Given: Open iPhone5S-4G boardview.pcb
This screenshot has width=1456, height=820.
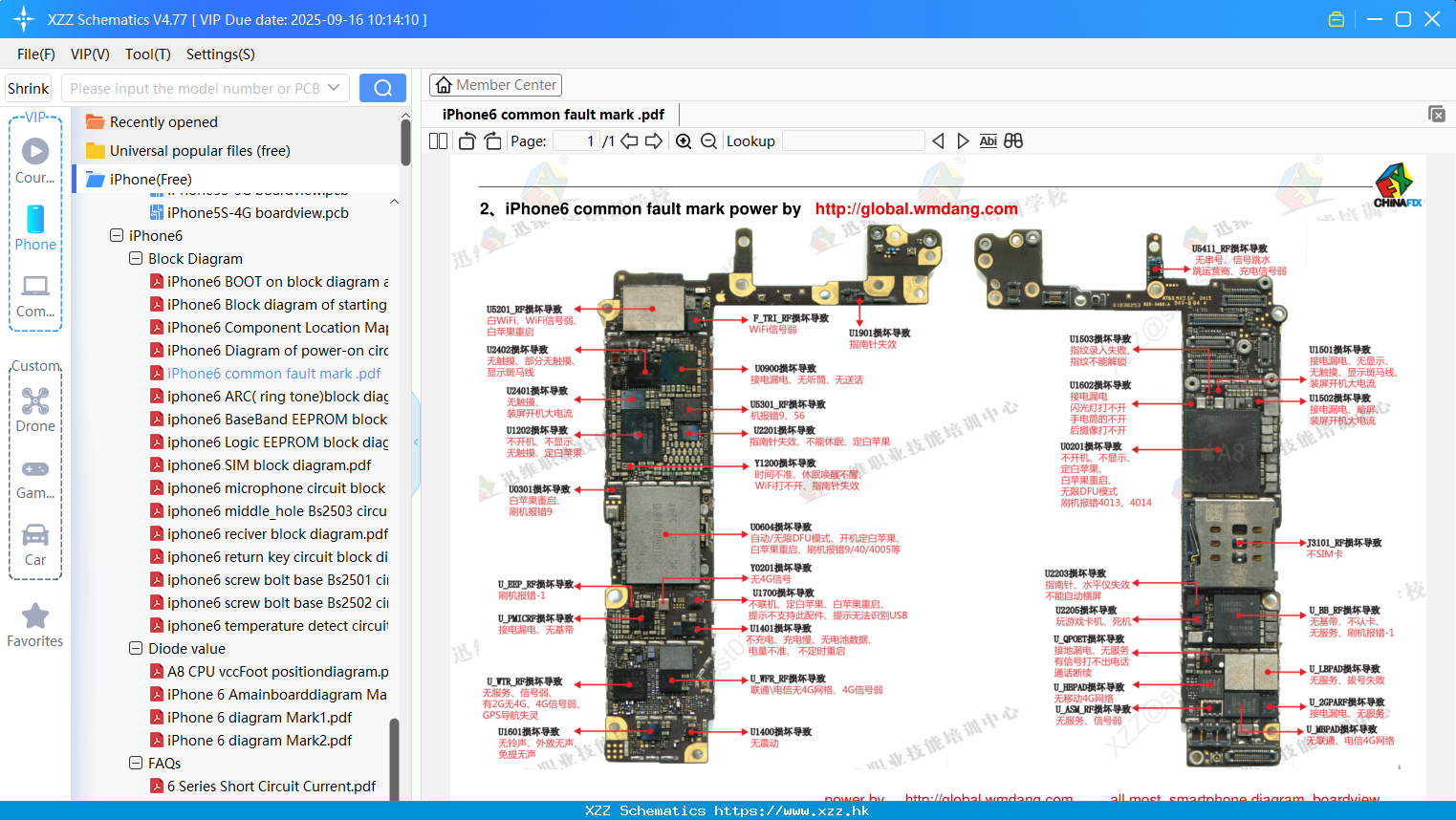Looking at the screenshot, I should click(249, 213).
